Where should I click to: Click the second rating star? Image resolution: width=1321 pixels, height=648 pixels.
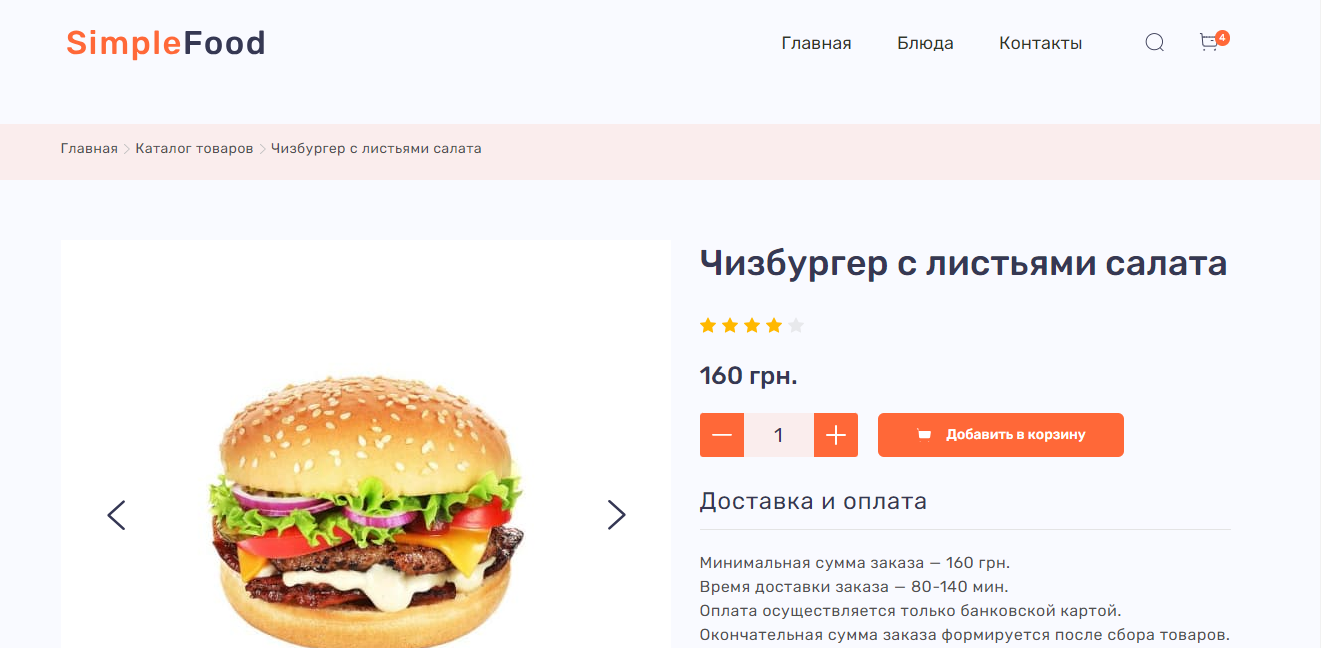point(730,325)
